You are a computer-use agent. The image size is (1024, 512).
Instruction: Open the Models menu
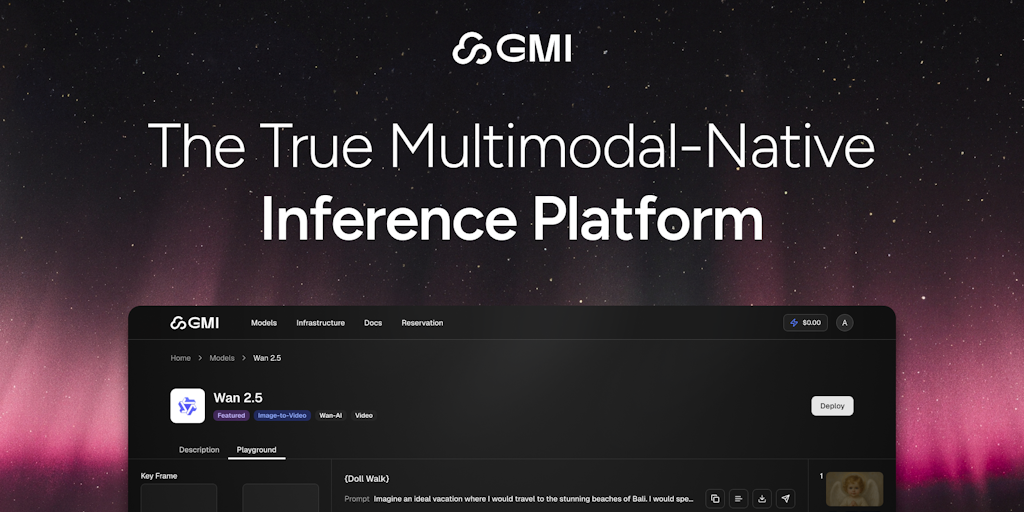[264, 323]
